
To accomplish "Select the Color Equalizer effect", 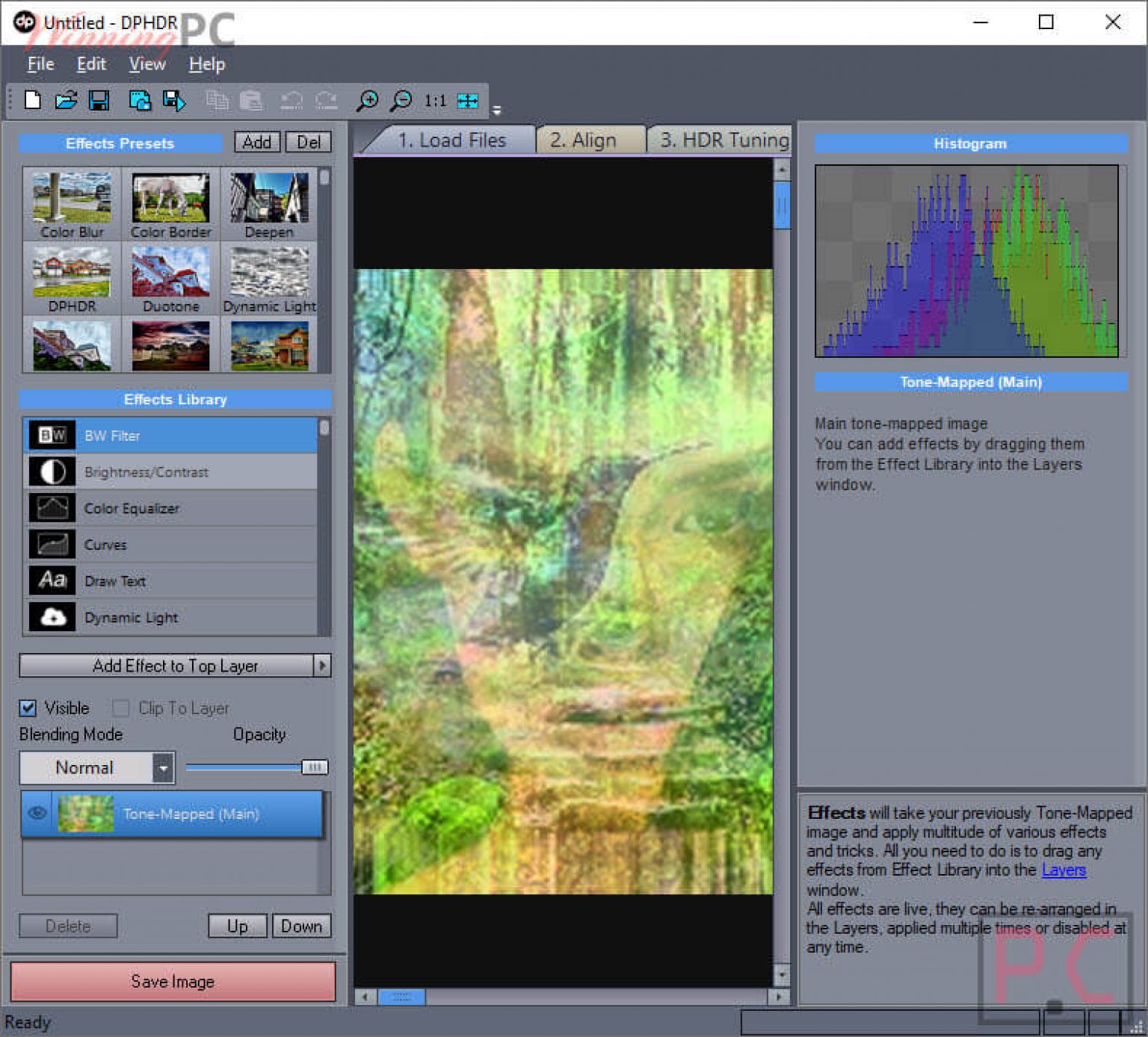I will [171, 508].
